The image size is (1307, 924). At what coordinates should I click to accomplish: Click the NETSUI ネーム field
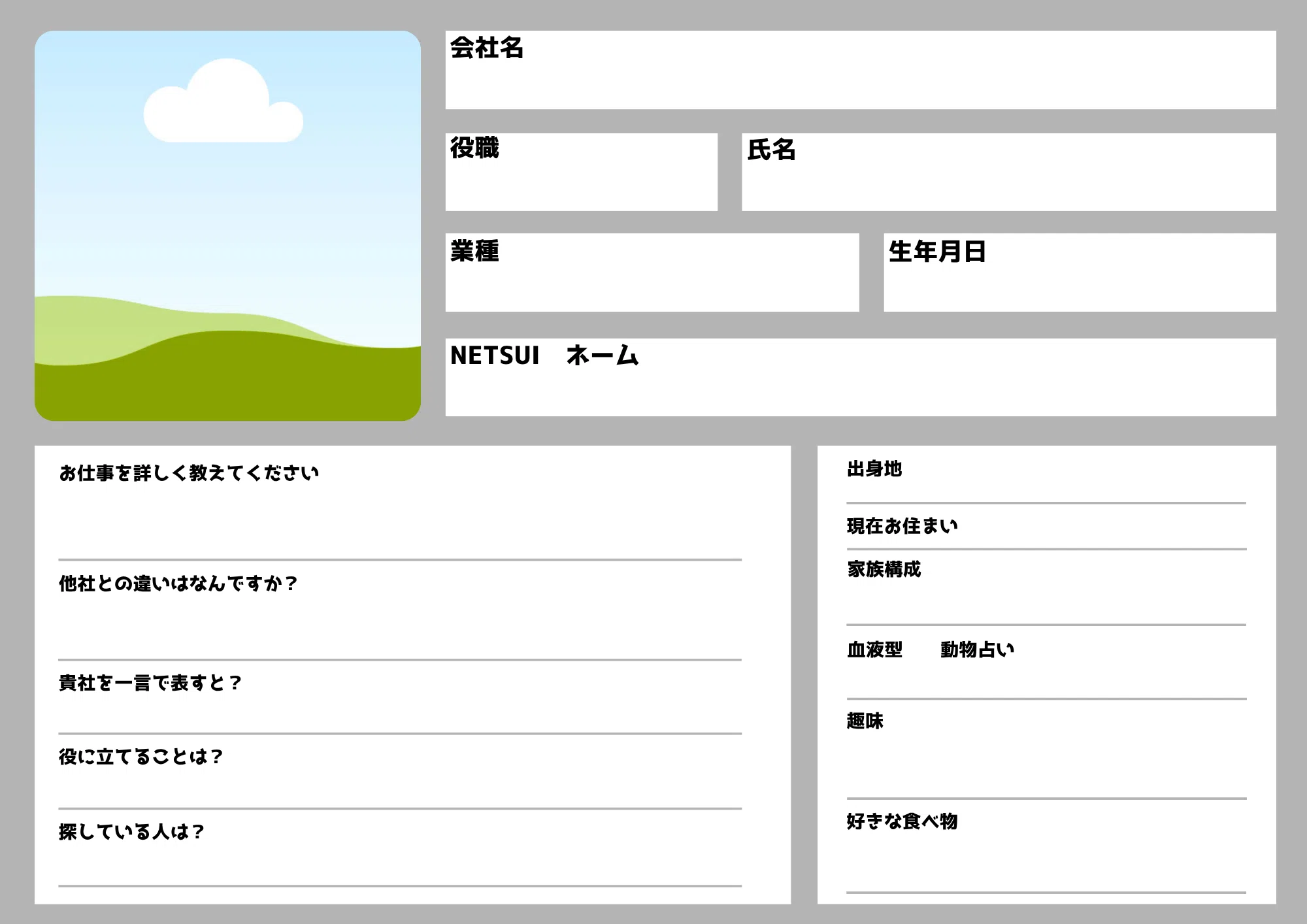pyautogui.click(x=861, y=377)
